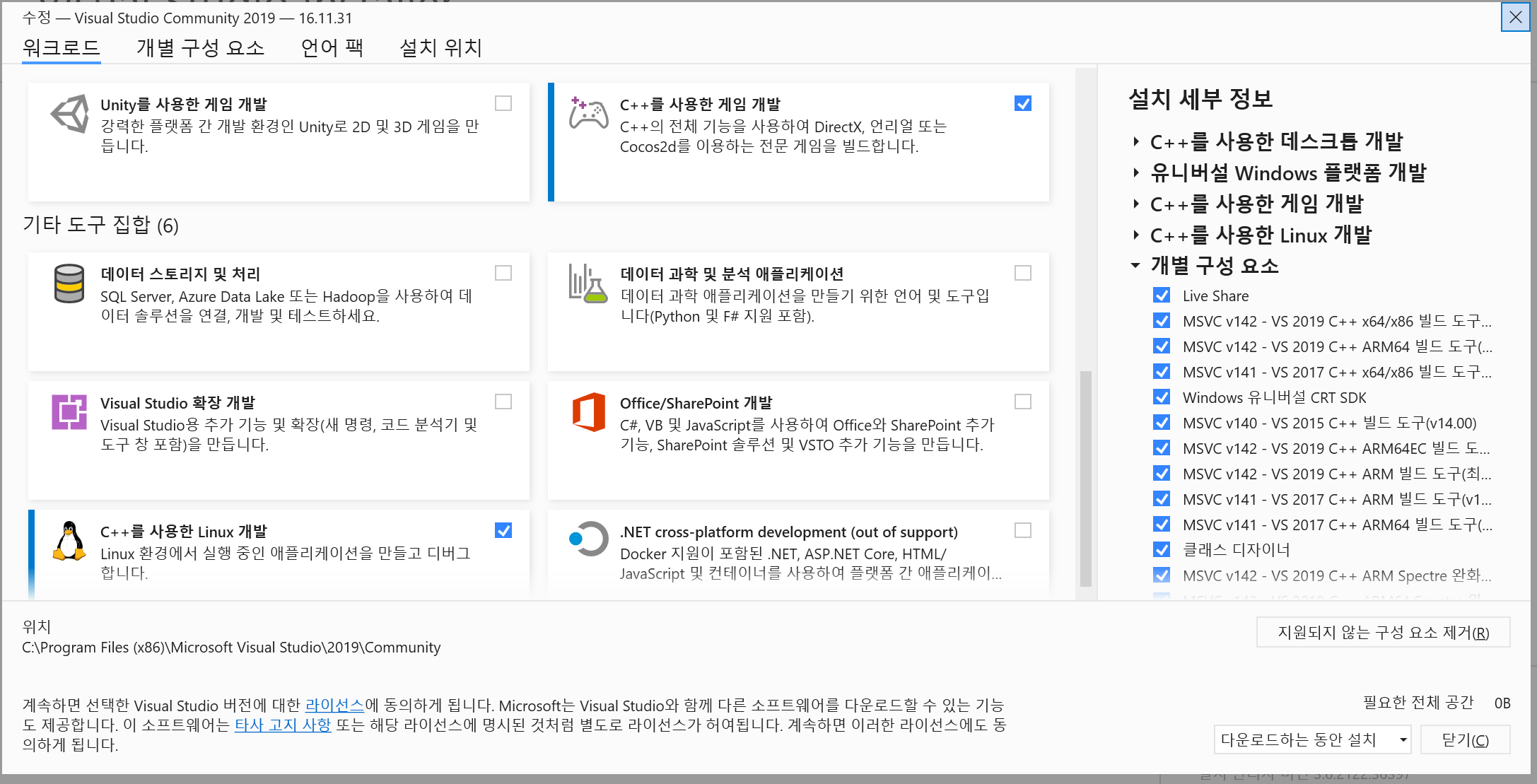Uncheck MSVC v142 x64/x86 build tools

[x=1162, y=320]
